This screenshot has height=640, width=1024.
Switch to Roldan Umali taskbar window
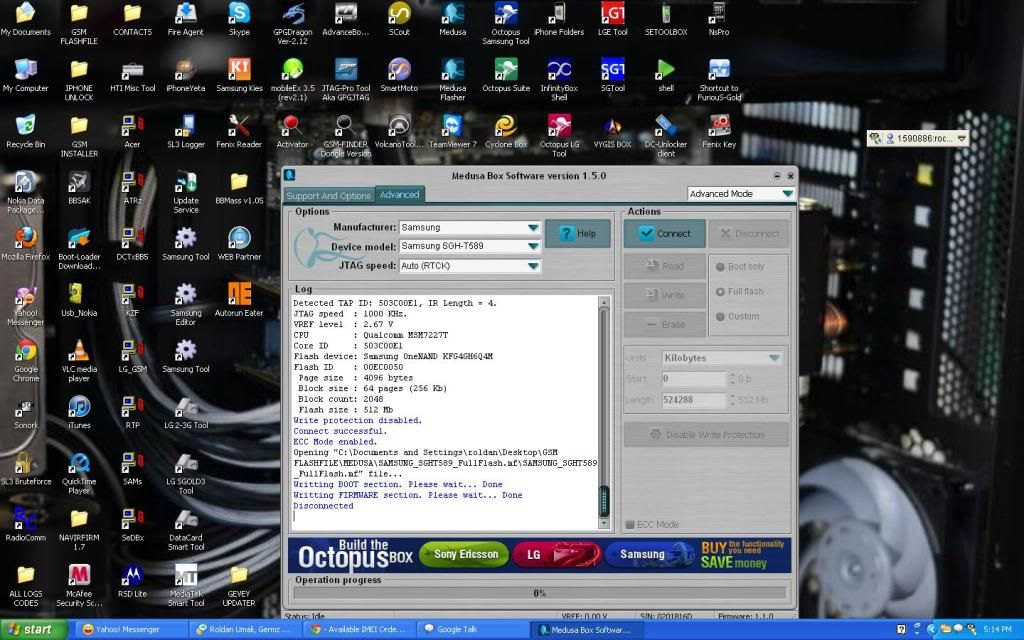247,630
